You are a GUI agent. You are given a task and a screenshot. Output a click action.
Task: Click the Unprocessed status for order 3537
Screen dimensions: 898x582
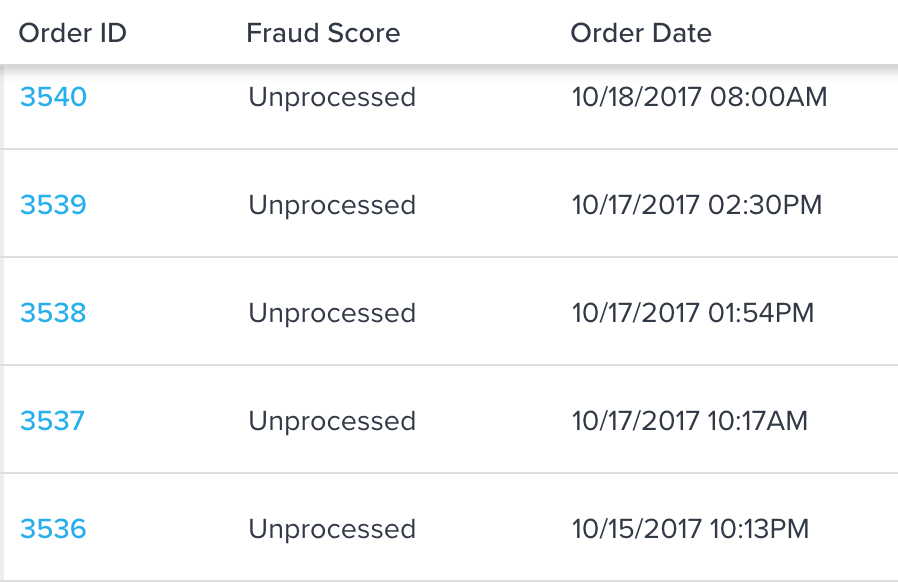(332, 421)
